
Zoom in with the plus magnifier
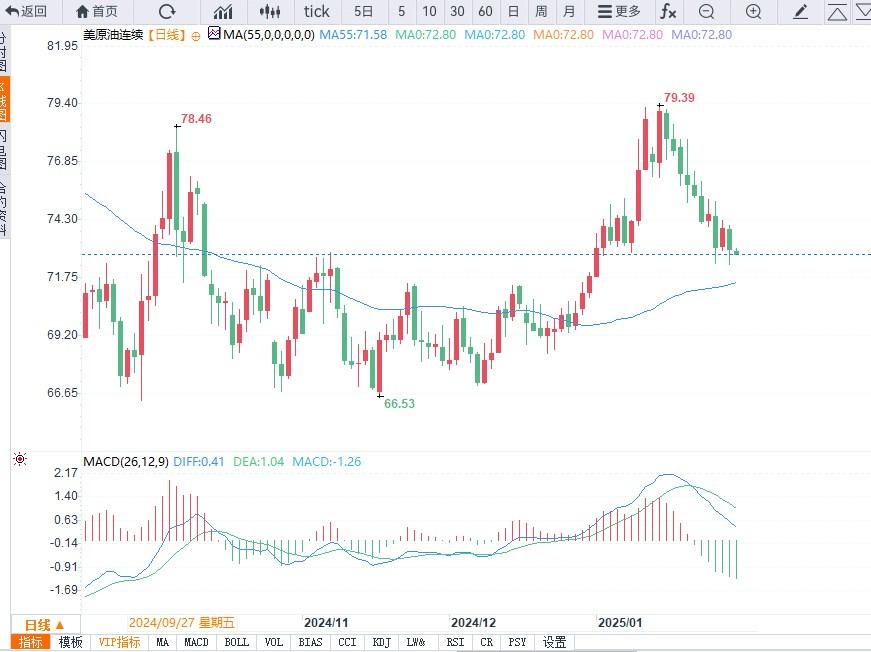tap(754, 11)
